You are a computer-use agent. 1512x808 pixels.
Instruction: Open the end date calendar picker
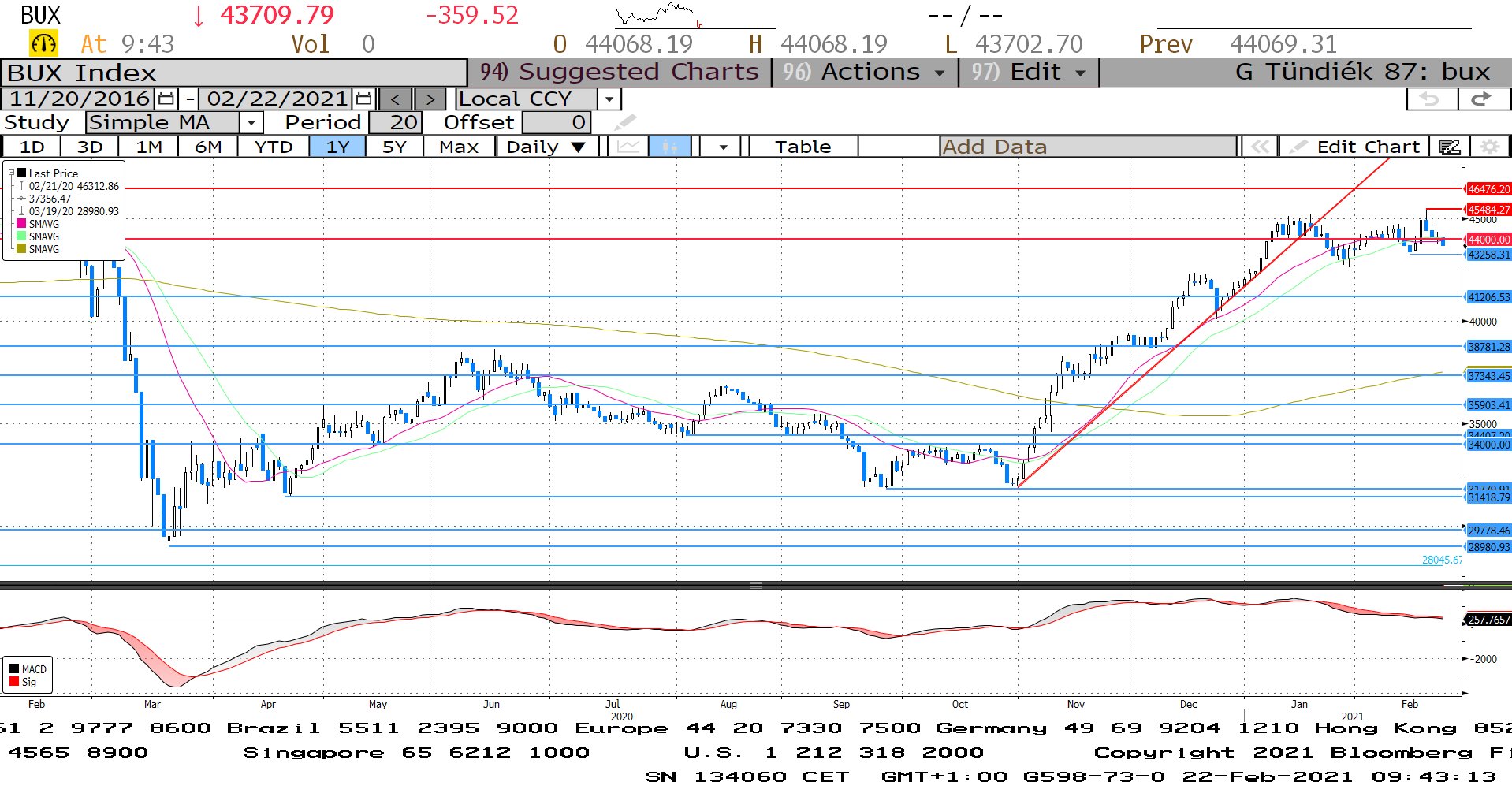pos(363,99)
